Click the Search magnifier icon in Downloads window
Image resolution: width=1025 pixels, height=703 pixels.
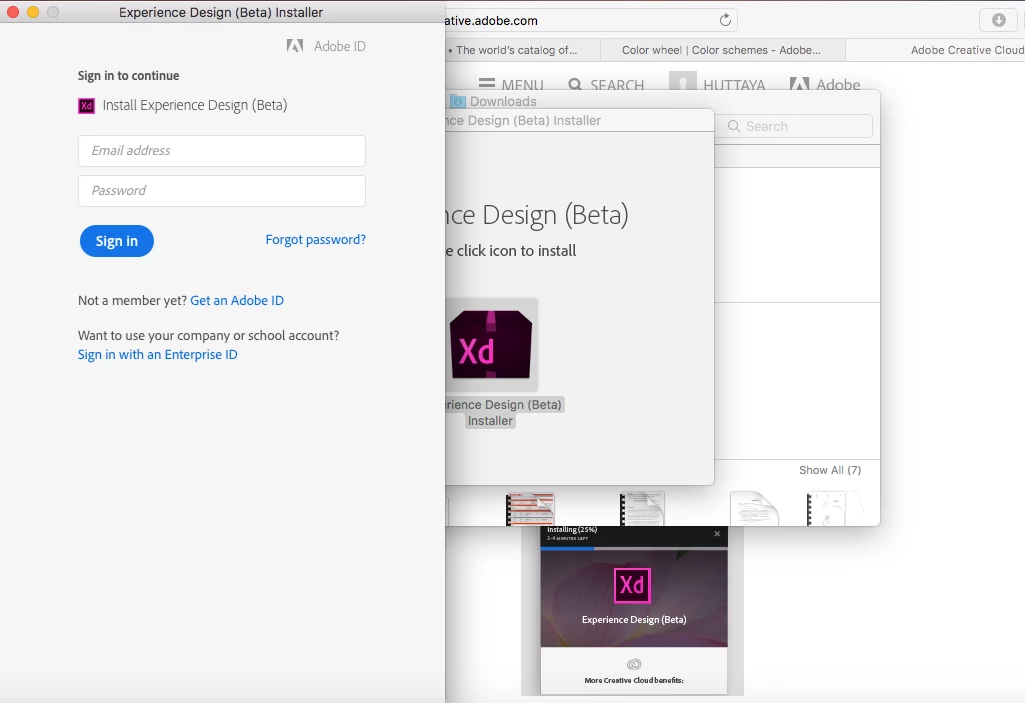coord(734,126)
